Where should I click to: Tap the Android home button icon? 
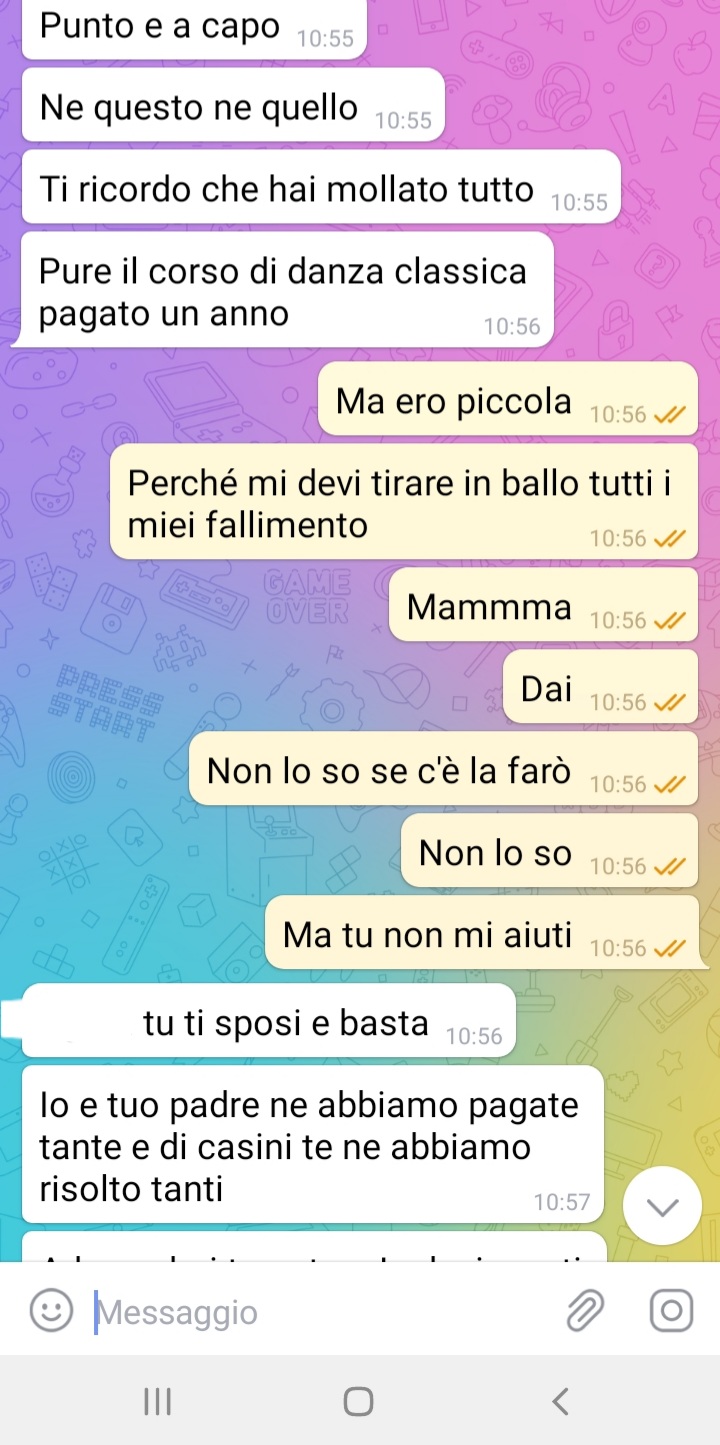click(x=359, y=1402)
